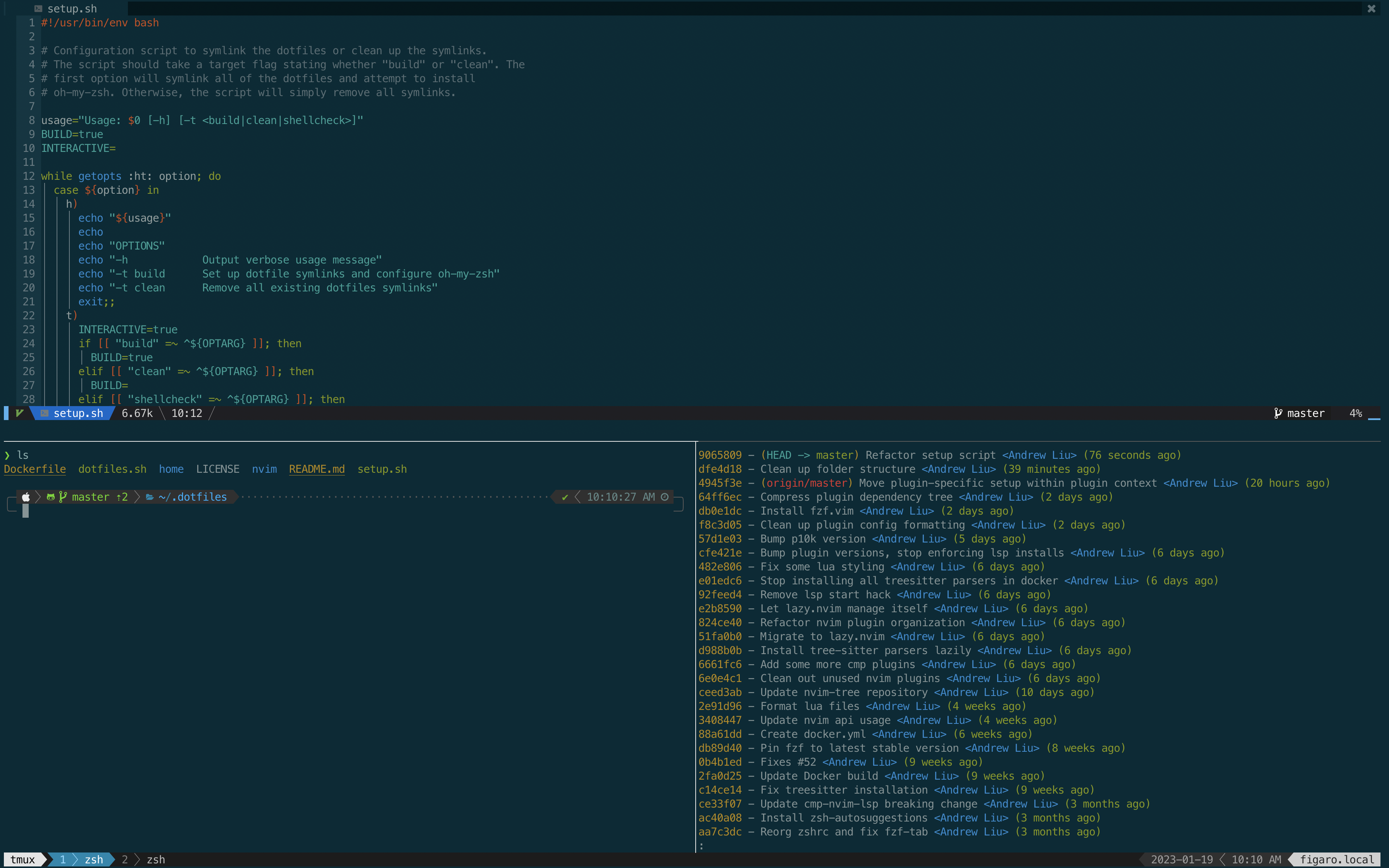Image resolution: width=1389 pixels, height=868 pixels.
Task: Click commit hash aa7c3dc
Action: coord(720,832)
